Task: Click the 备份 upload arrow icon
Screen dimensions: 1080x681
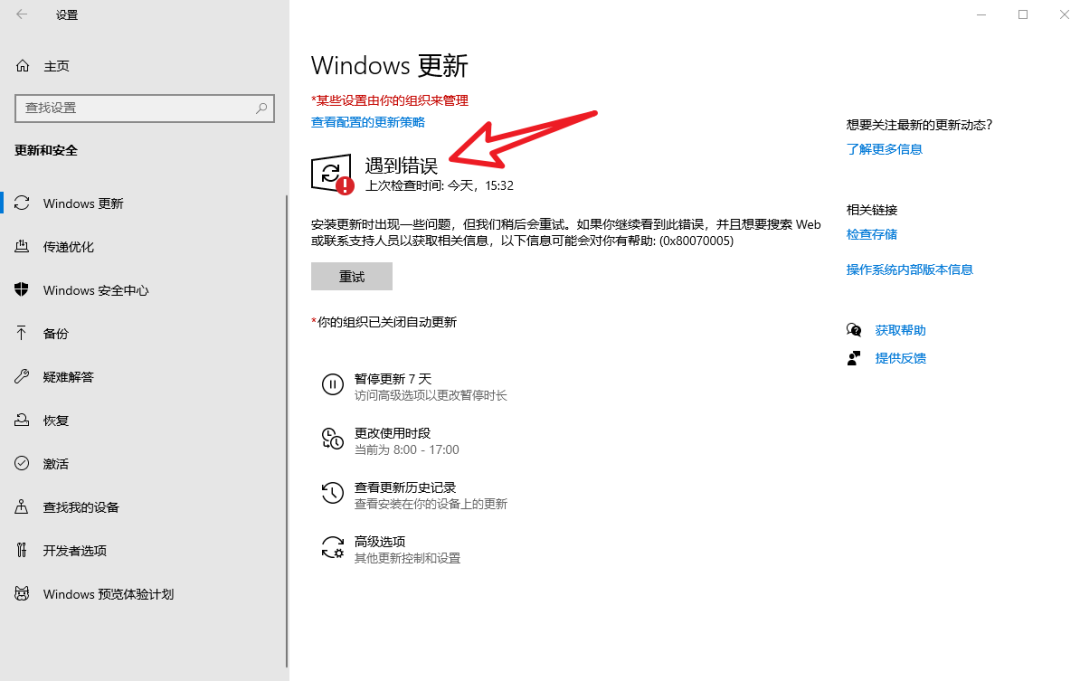Action: (22, 333)
